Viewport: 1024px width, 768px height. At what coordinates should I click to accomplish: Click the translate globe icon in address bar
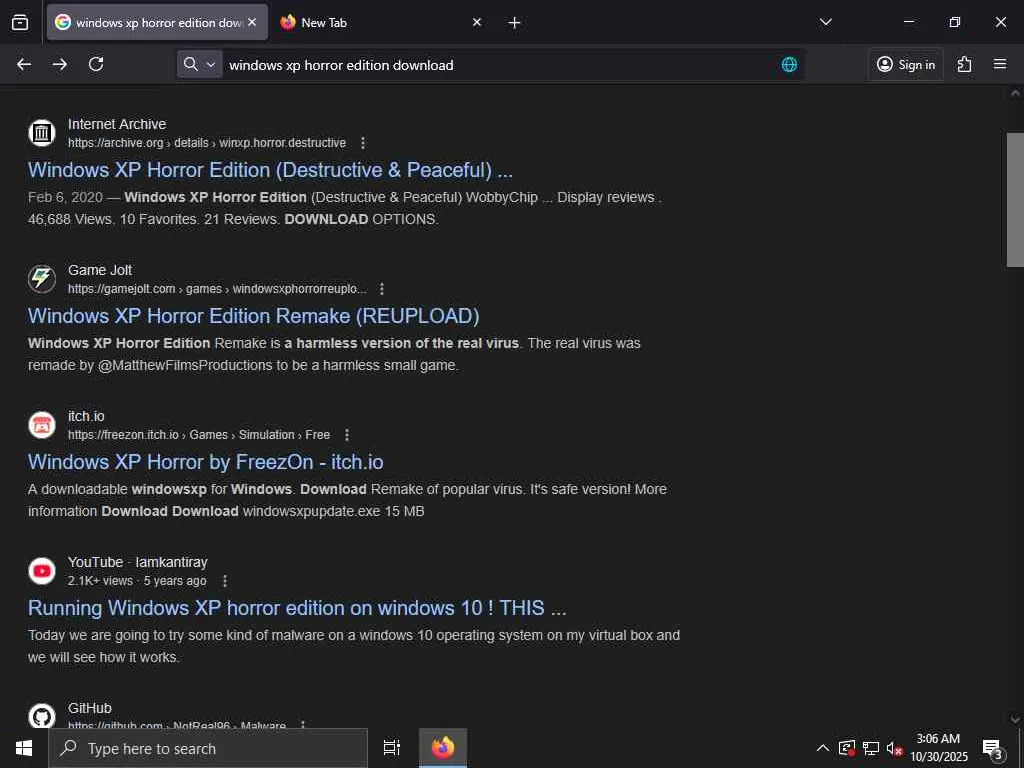pyautogui.click(x=789, y=65)
